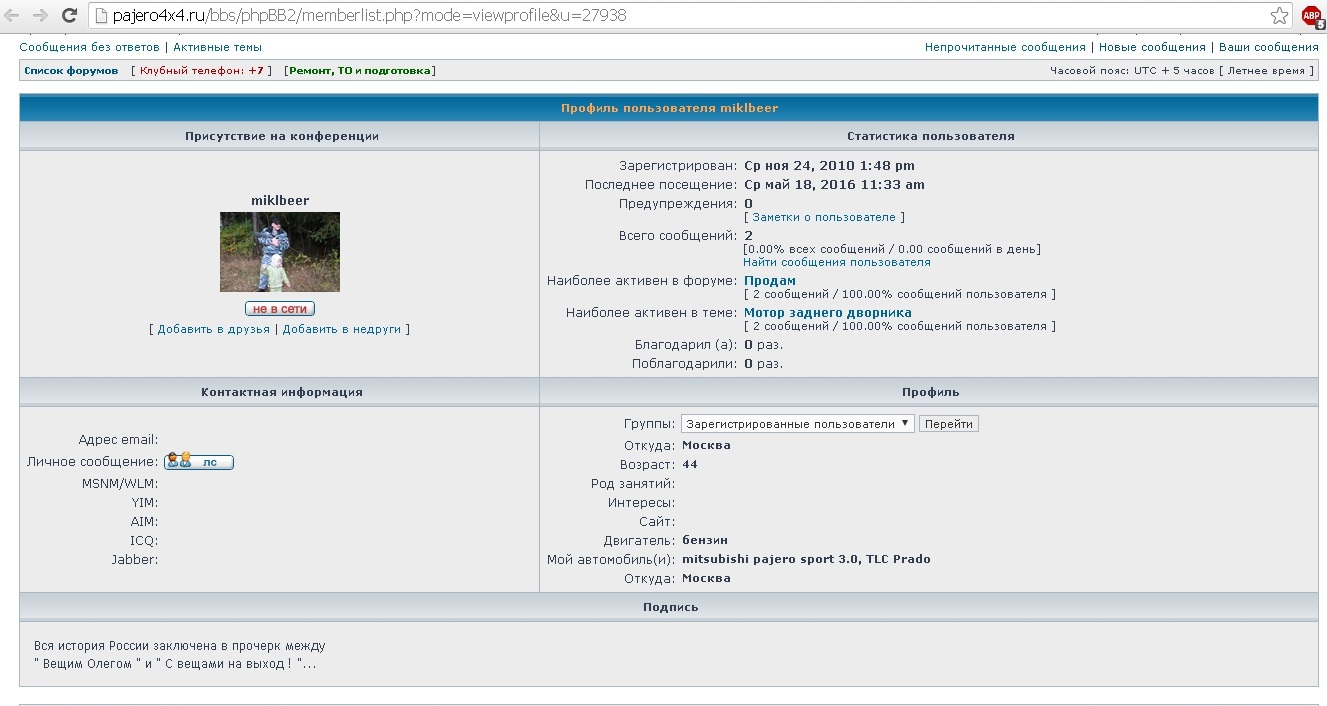Image resolution: width=1327 pixels, height=706 pixels.
Task: Click the 'Jabber:' label
Action: (134, 560)
